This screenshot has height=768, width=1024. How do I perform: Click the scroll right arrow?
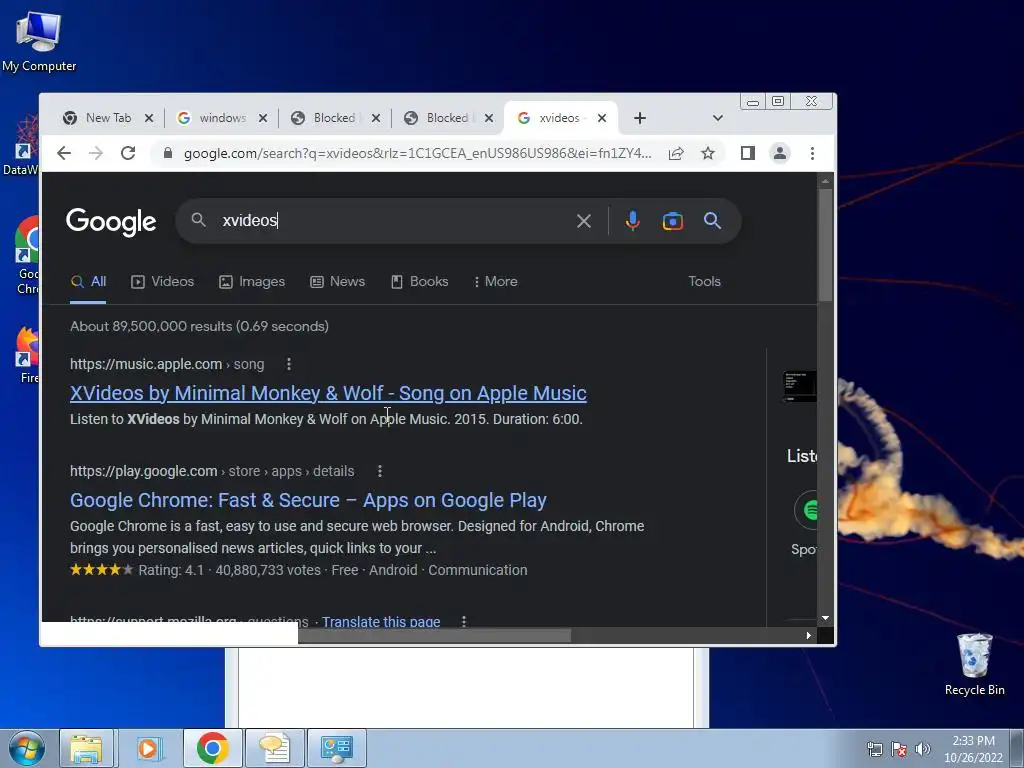808,635
